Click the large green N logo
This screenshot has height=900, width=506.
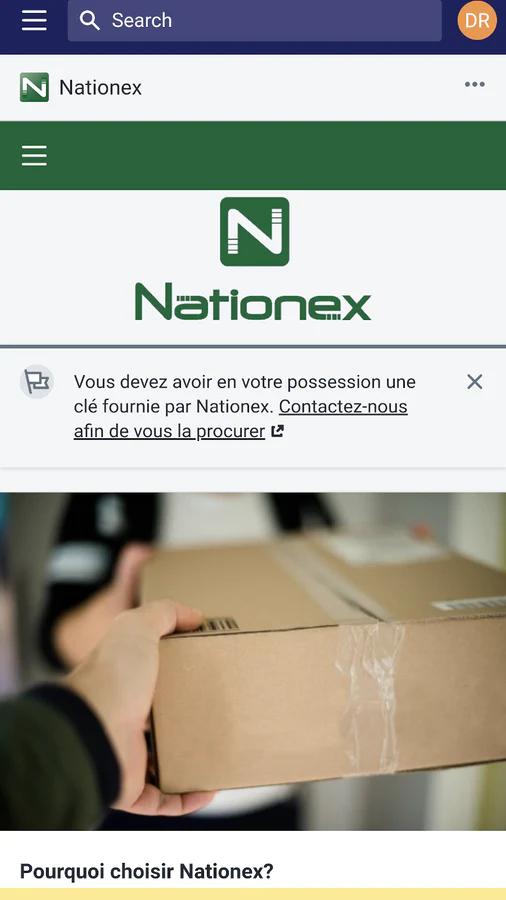255,231
